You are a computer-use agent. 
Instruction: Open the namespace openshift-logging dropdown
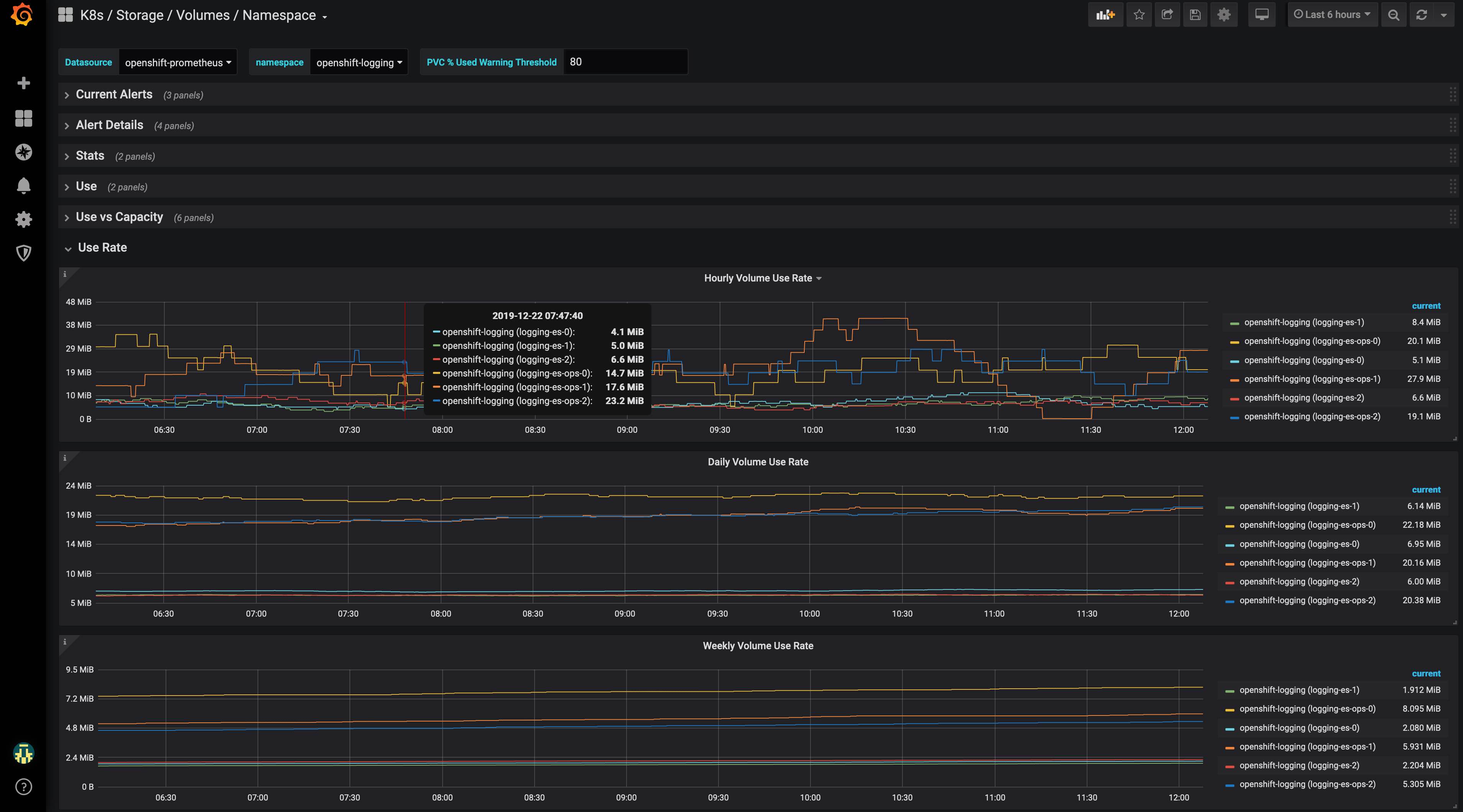[358, 62]
